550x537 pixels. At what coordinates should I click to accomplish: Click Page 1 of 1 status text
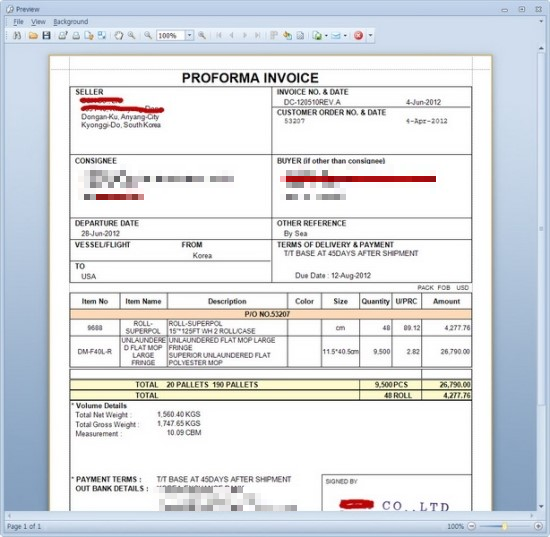[24, 526]
